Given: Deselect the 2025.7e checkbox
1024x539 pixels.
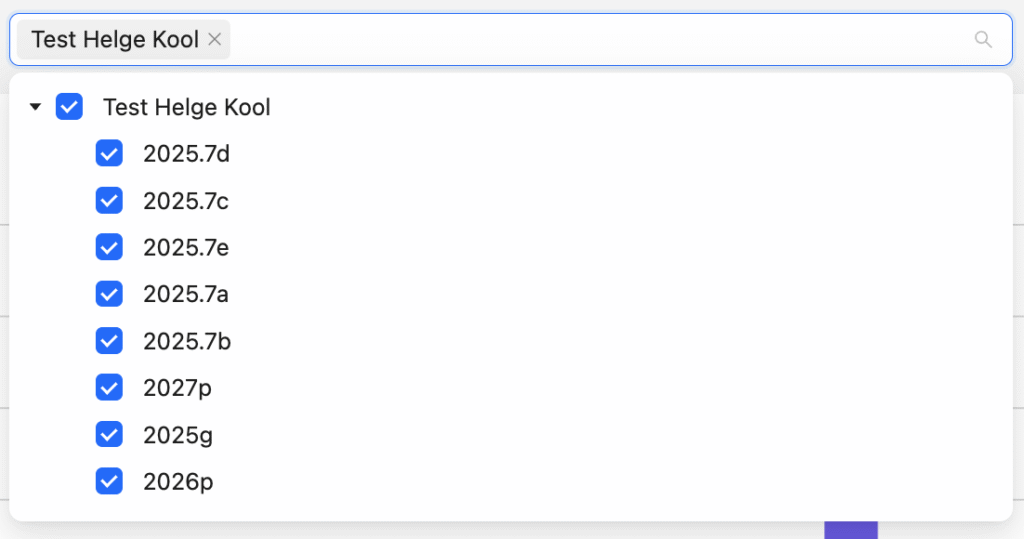Looking at the screenshot, I should point(109,247).
